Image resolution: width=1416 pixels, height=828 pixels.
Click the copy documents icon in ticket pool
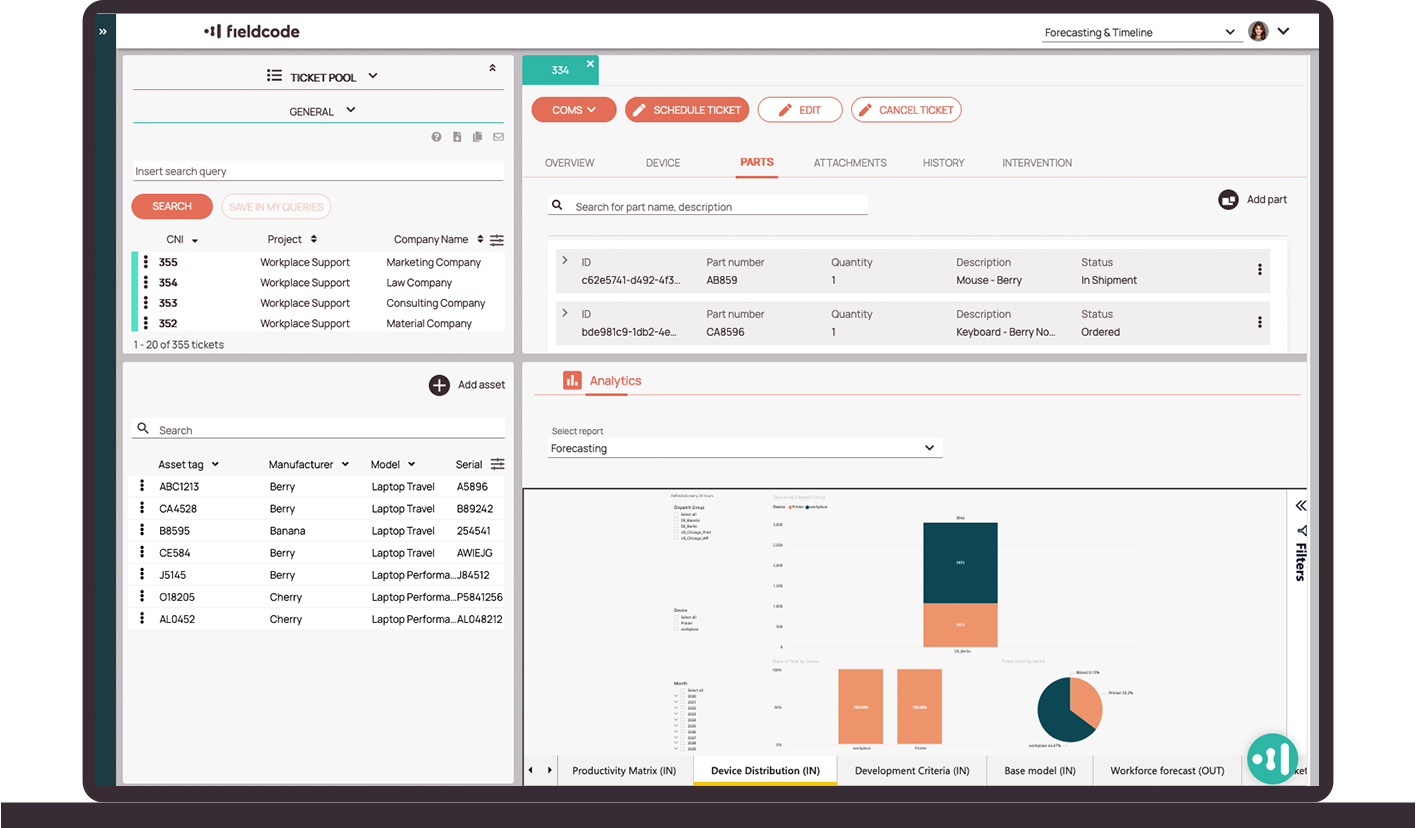point(477,137)
